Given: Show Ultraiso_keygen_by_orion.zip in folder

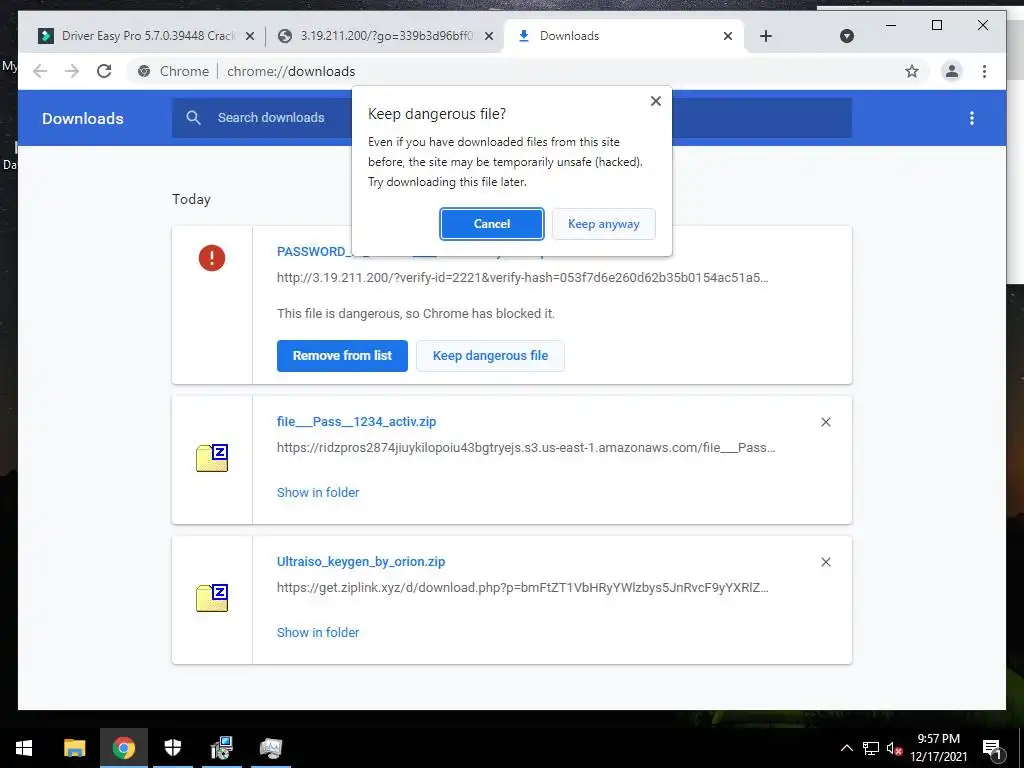Looking at the screenshot, I should coord(318,632).
